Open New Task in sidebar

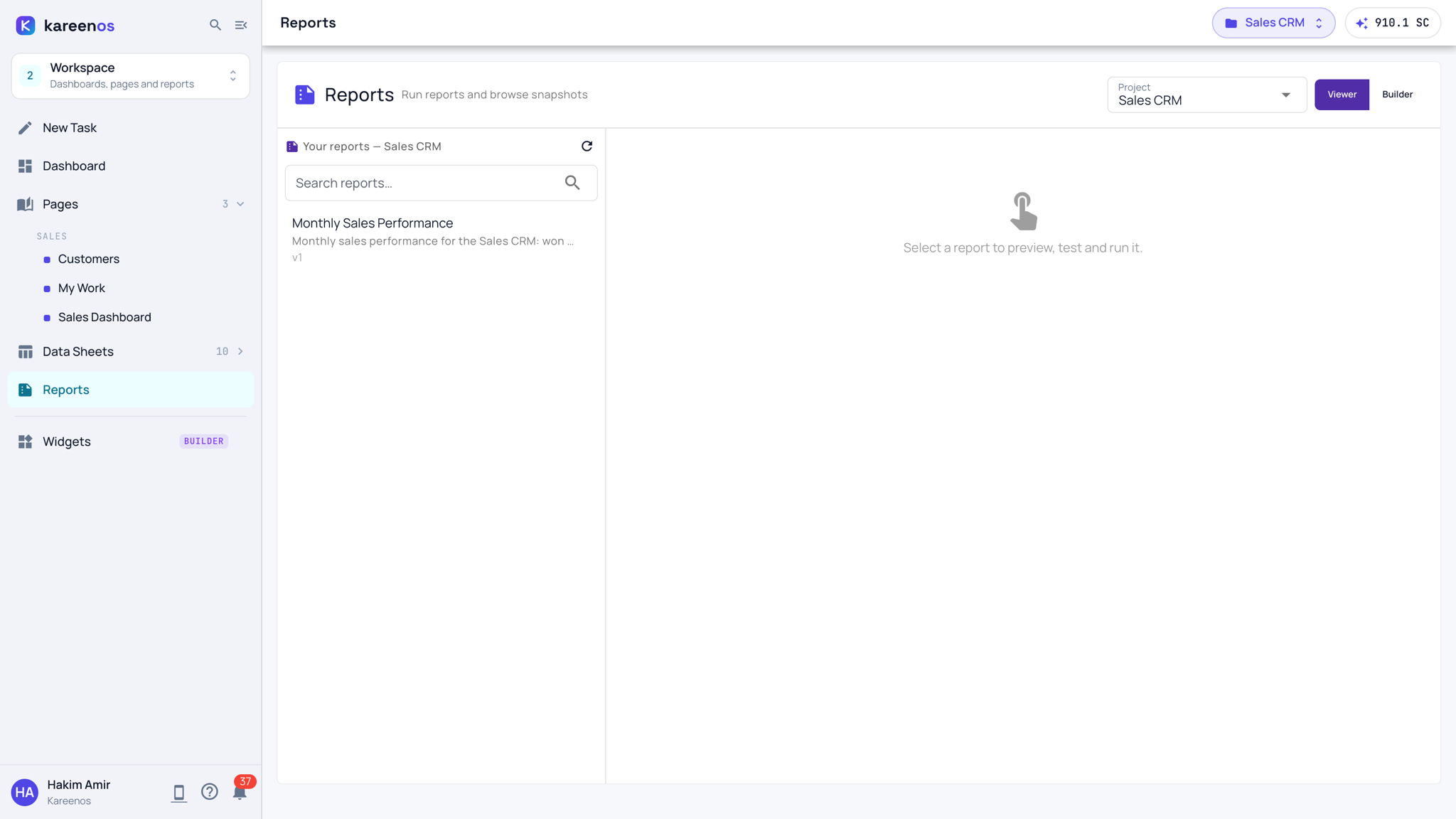point(131,128)
